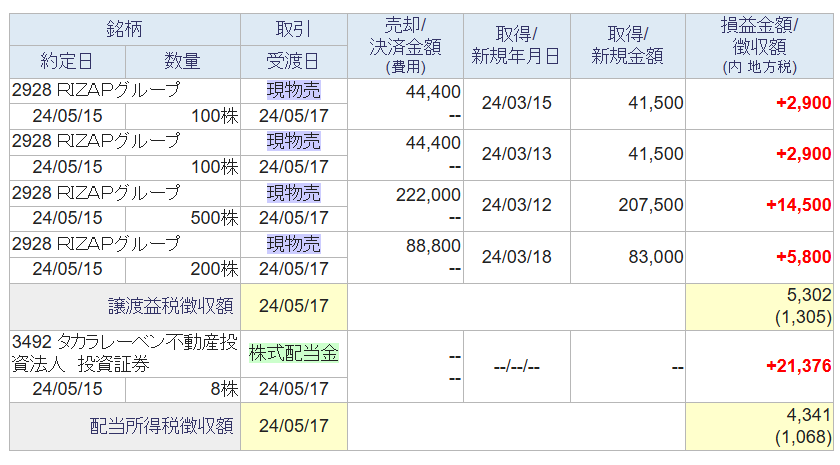Click 24/05/17 date in 譲渡益税徴収額 row
This screenshot has height=465, width=840.
pyautogui.click(x=294, y=306)
